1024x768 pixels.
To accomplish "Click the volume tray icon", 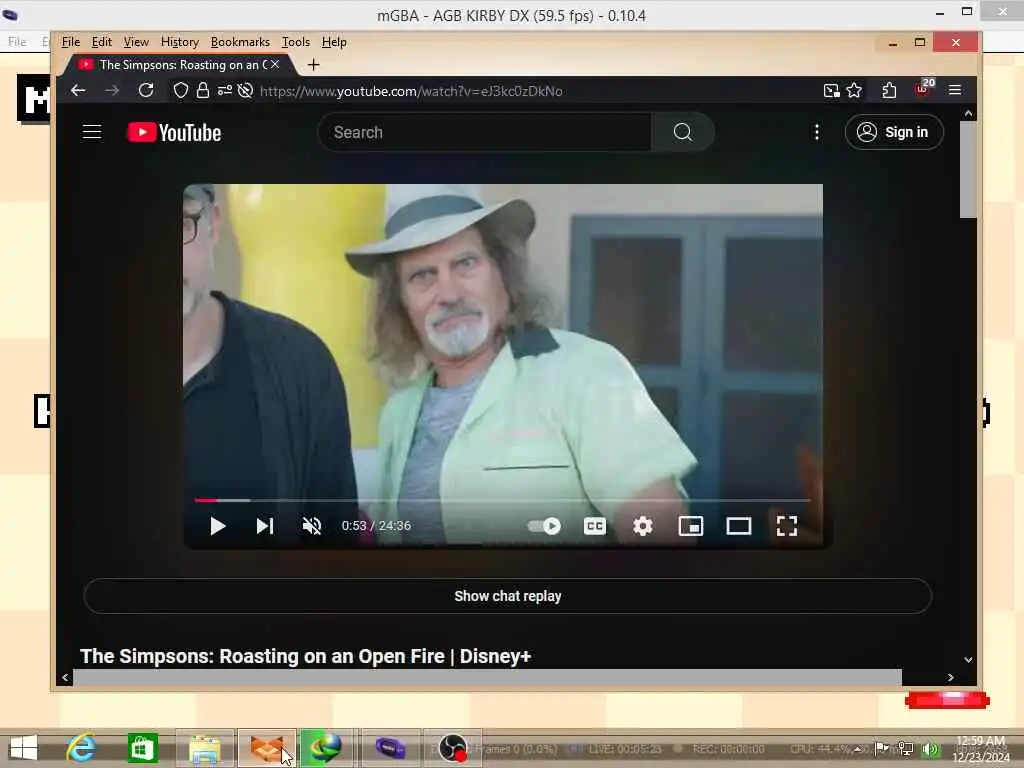I will point(930,749).
